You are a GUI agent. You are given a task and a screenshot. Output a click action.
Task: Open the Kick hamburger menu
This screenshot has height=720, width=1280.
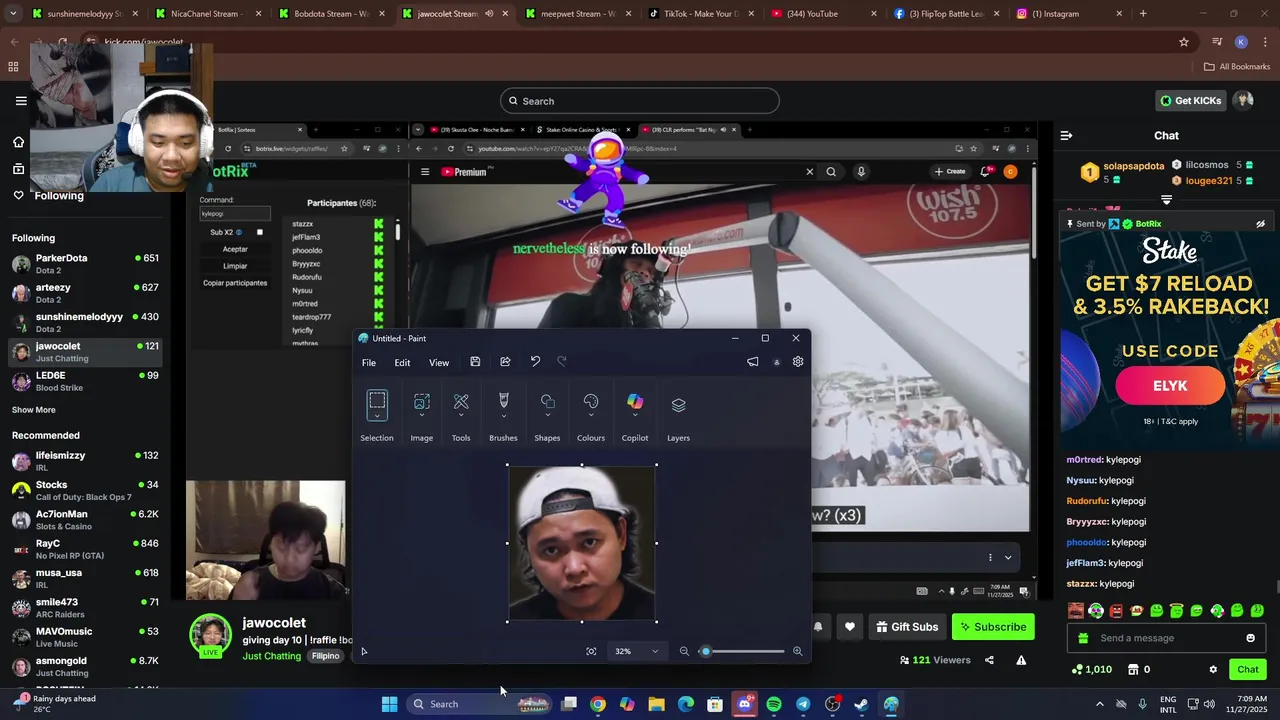21,101
